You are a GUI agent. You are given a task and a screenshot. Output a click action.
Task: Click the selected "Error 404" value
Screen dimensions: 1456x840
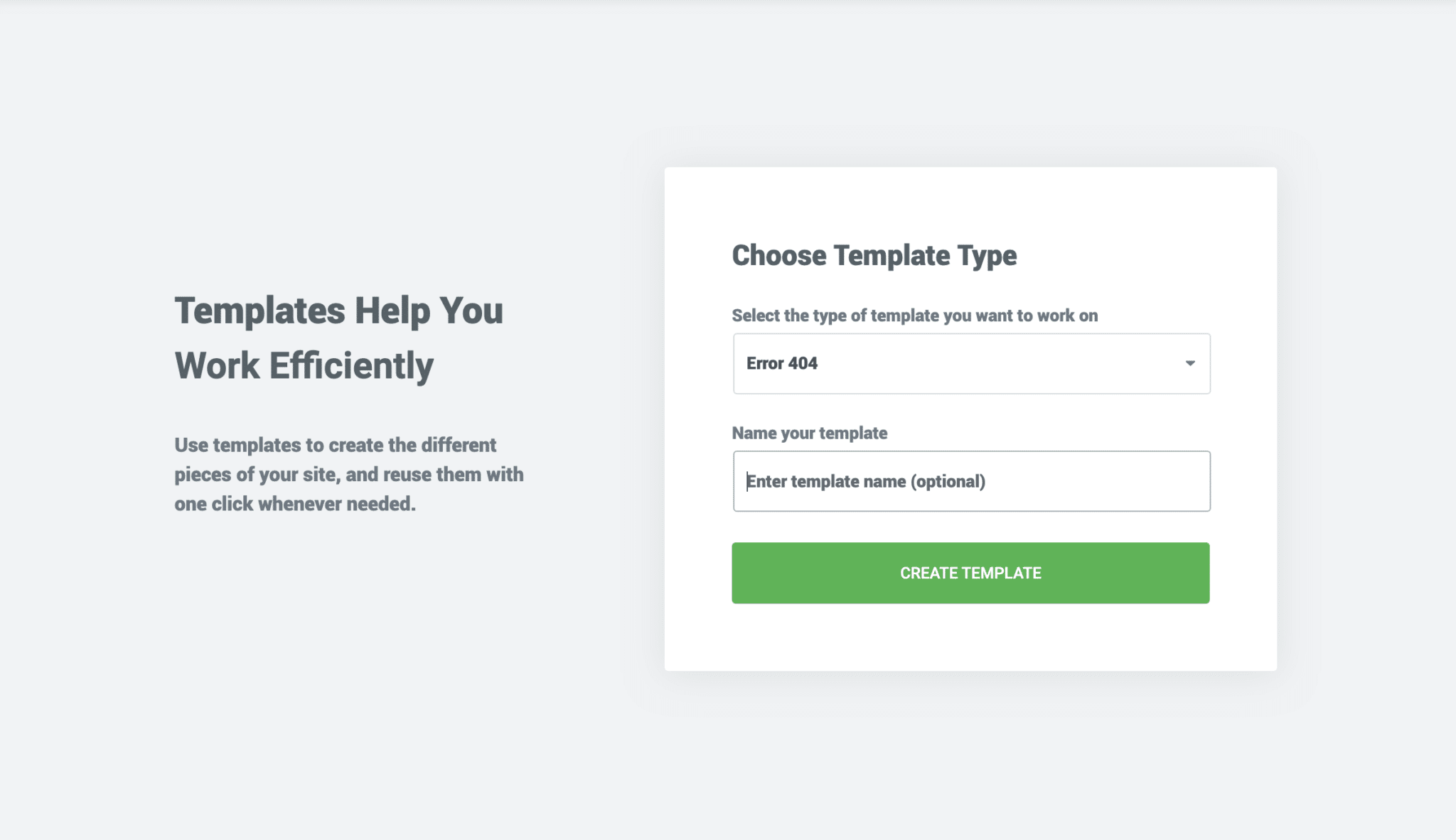pos(782,363)
